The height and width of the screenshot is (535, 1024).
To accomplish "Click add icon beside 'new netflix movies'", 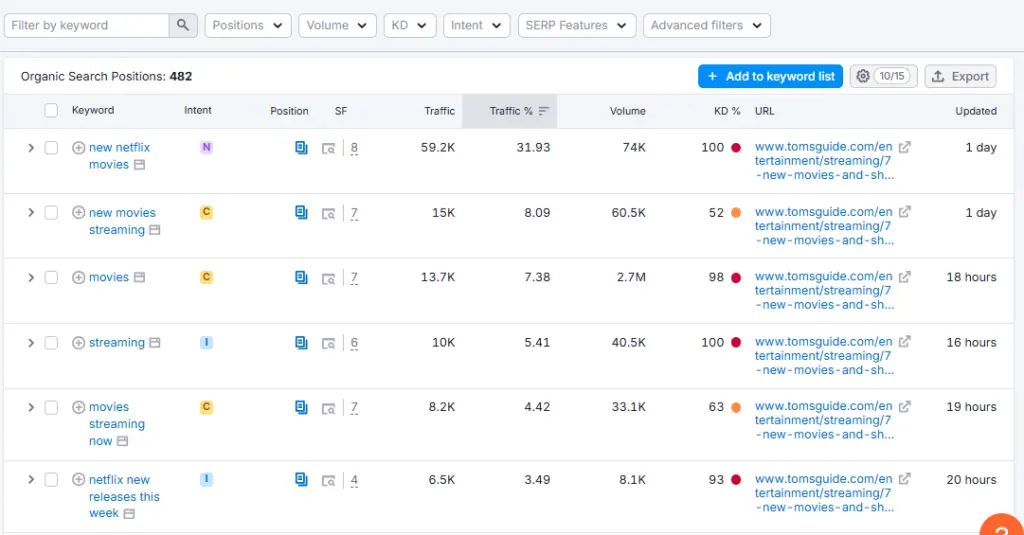I will [x=79, y=148].
